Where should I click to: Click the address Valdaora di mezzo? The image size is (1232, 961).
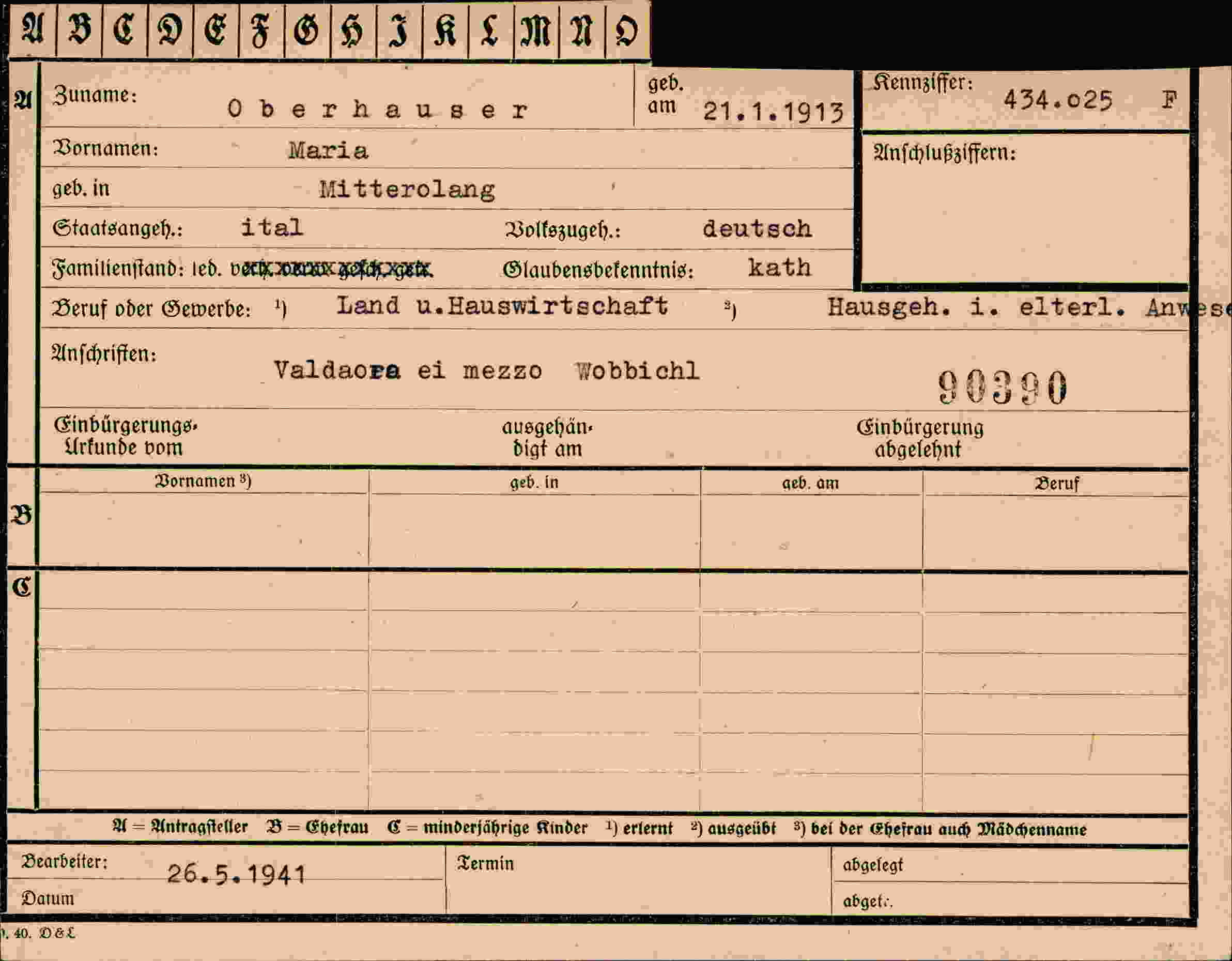pyautogui.click(x=408, y=370)
